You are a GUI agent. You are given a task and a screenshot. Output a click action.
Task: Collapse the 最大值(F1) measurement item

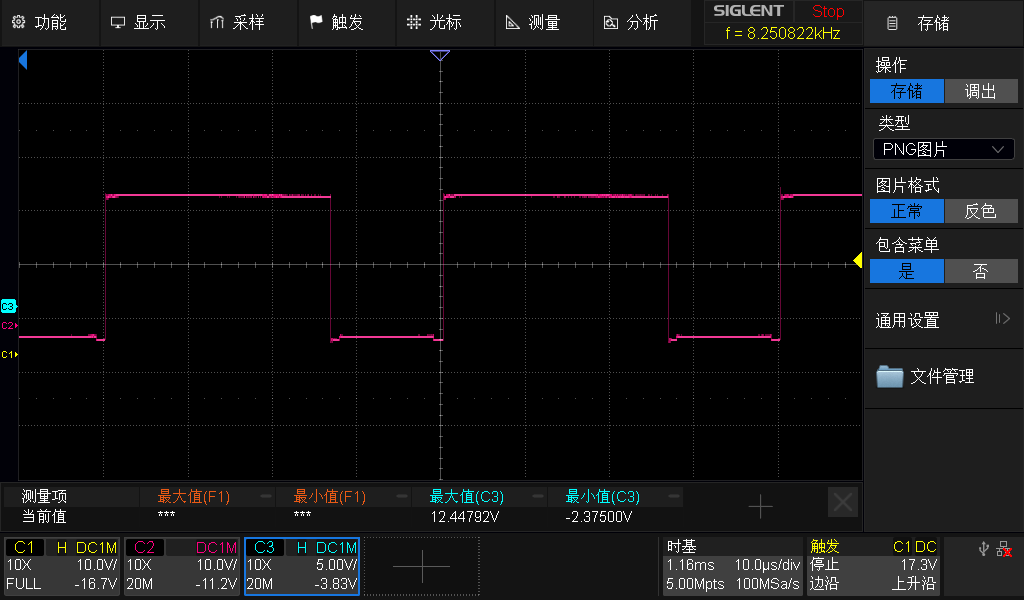pyautogui.click(x=265, y=497)
